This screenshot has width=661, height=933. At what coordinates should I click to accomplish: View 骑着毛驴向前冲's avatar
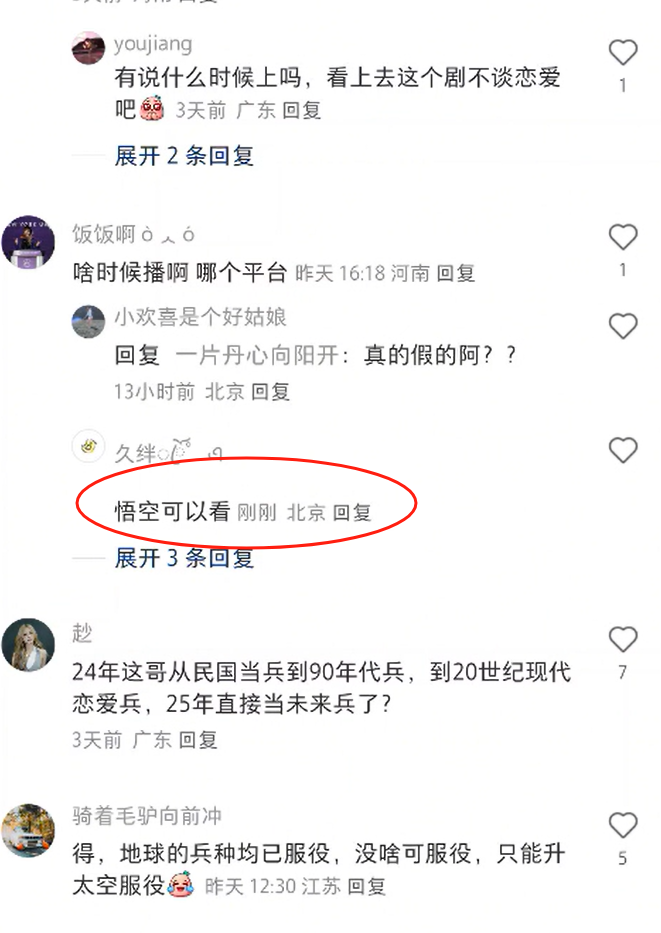tap(29, 830)
